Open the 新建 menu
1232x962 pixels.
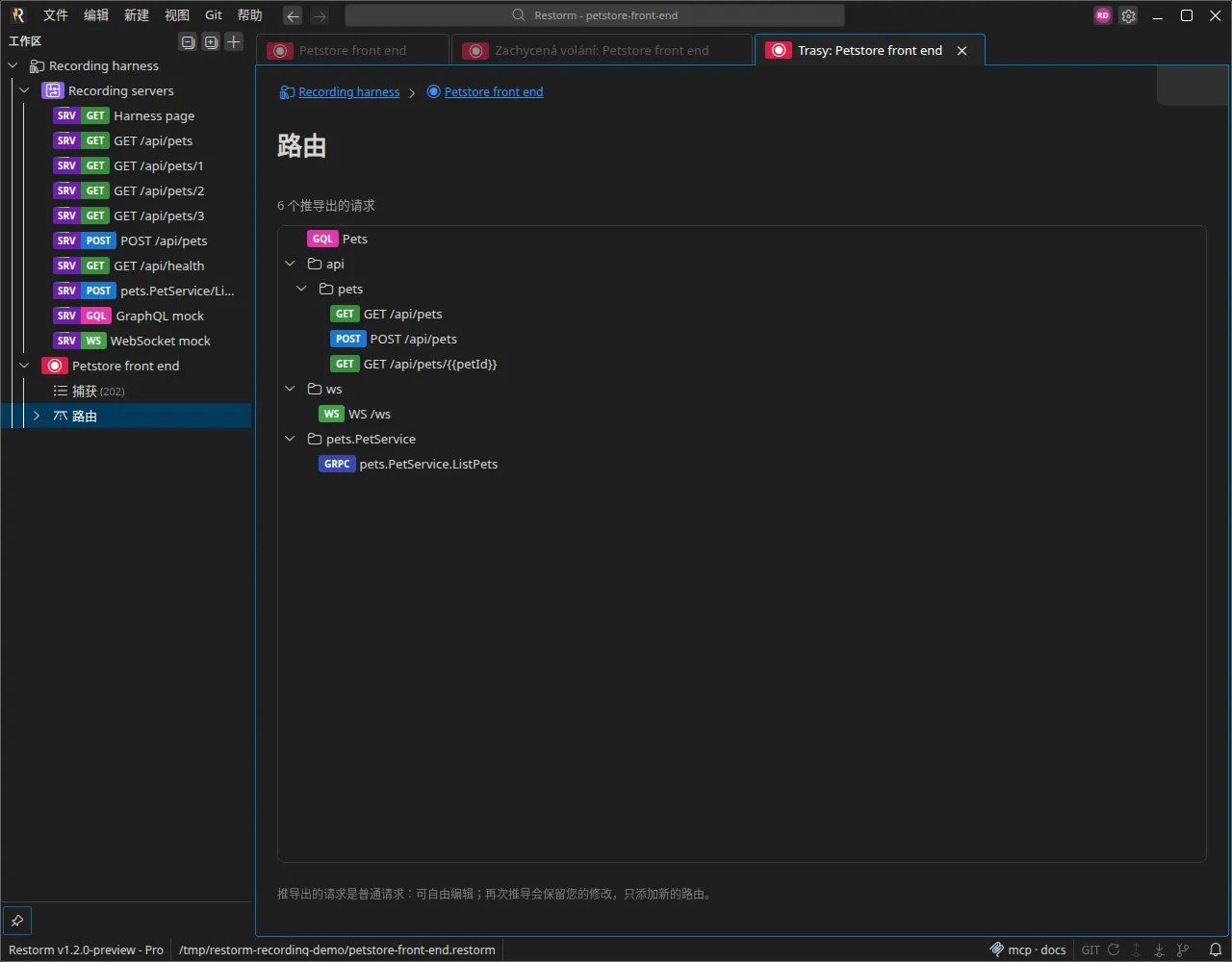[137, 15]
